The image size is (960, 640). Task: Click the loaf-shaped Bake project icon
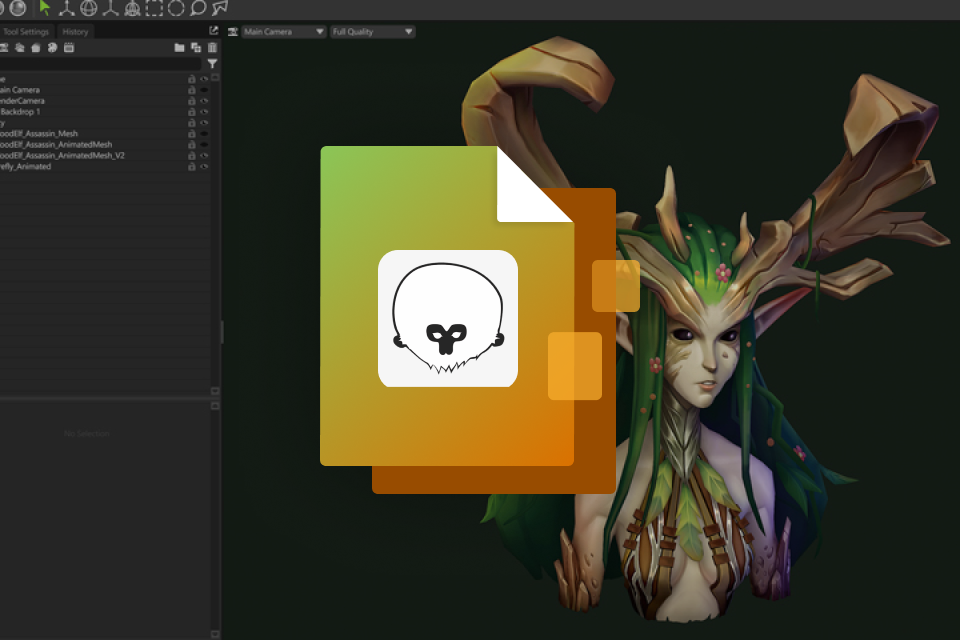36,48
